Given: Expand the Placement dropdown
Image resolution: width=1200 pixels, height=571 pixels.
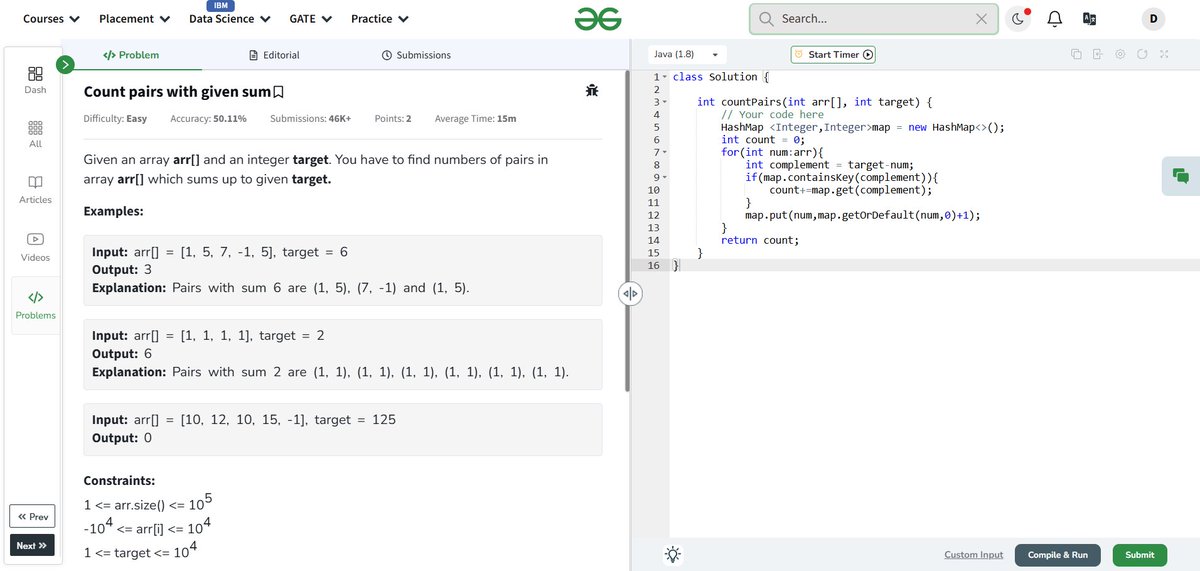Looking at the screenshot, I should (134, 18).
